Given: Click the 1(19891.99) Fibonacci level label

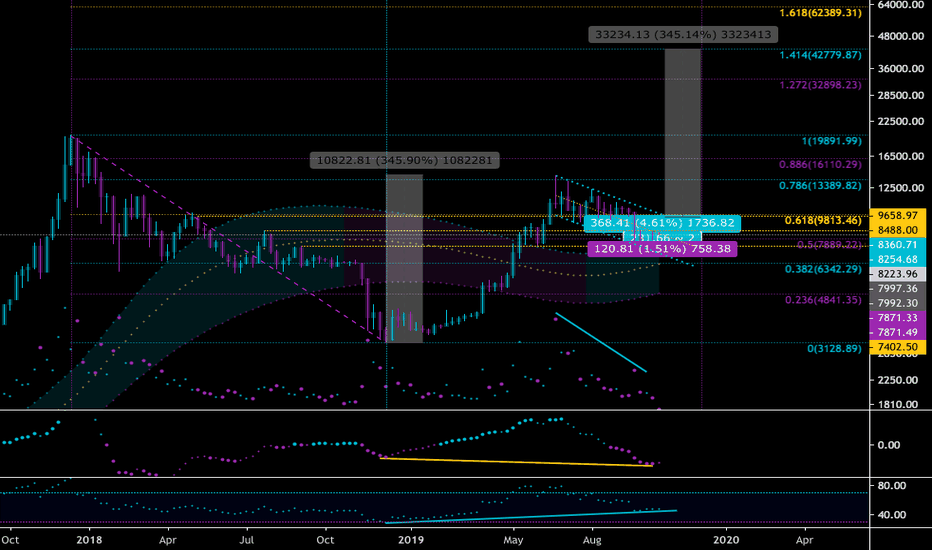Looking at the screenshot, I should [x=831, y=141].
